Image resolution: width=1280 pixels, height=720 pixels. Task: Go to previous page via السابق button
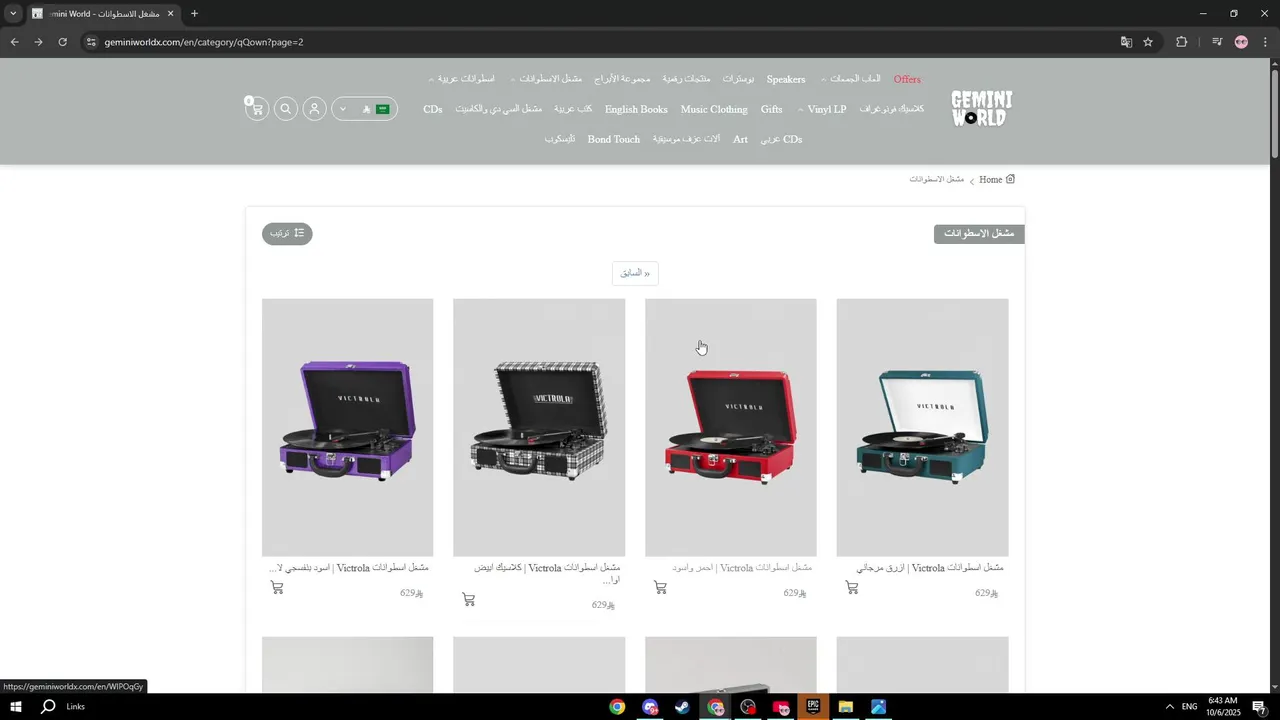point(635,273)
